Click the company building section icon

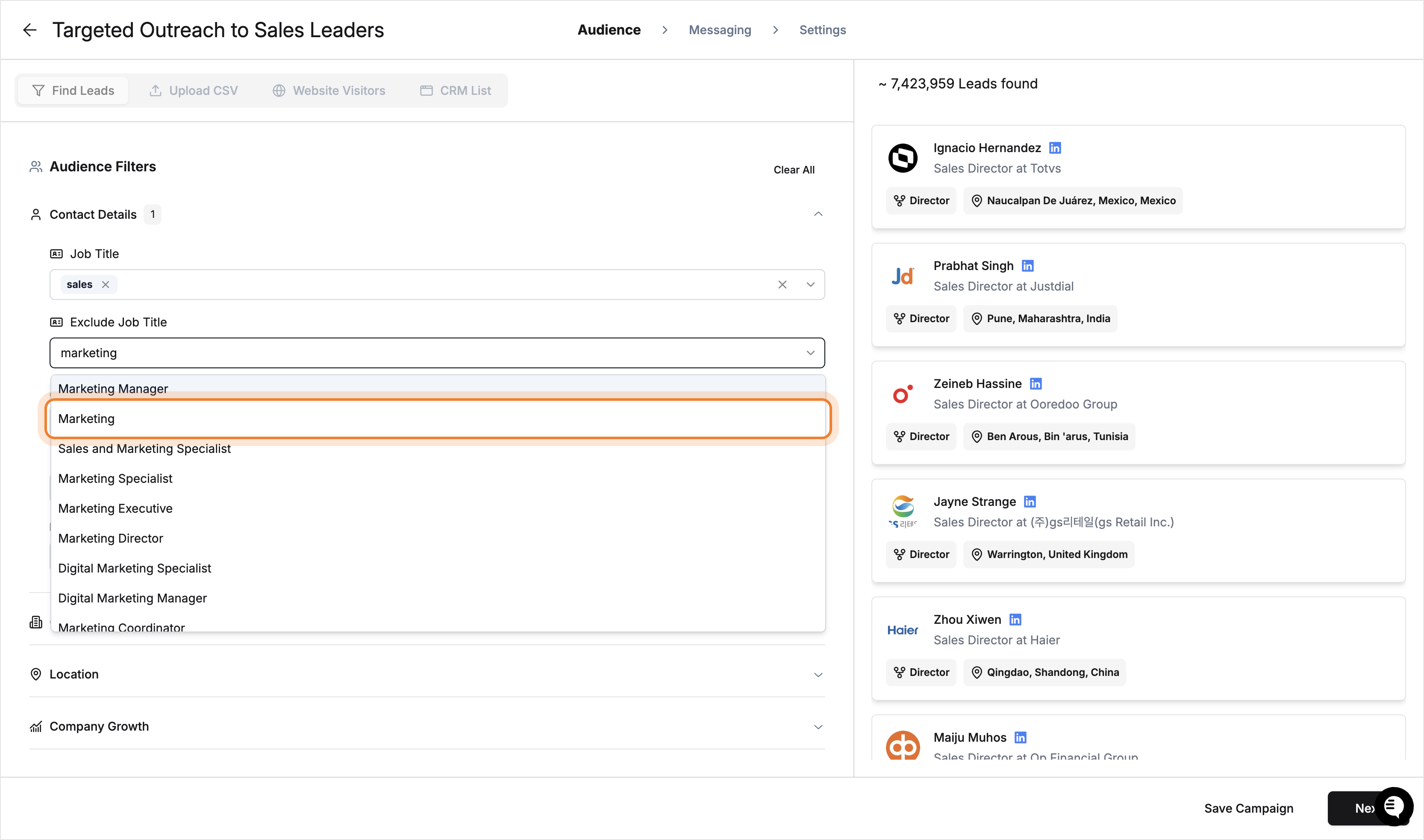click(35, 622)
